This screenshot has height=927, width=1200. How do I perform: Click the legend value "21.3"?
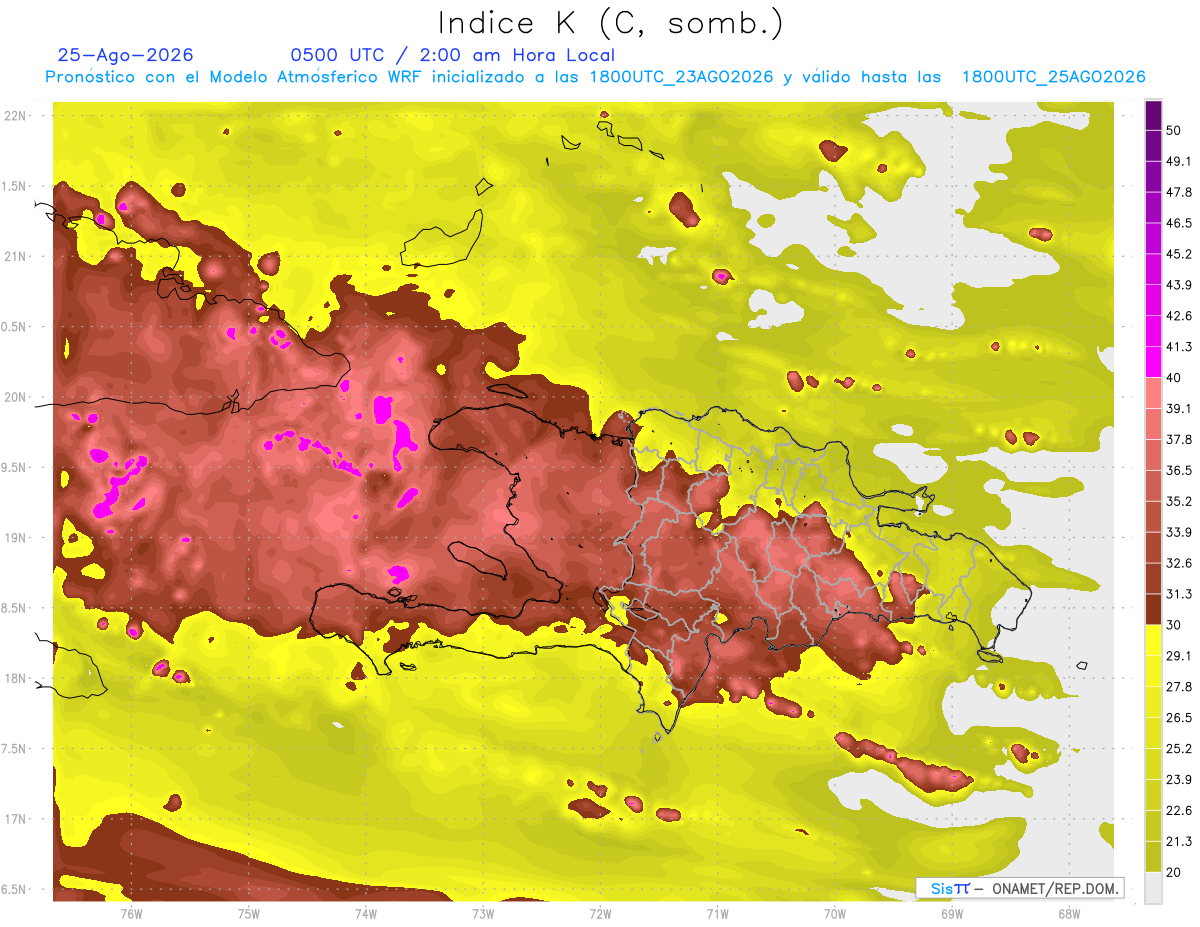1179,842
